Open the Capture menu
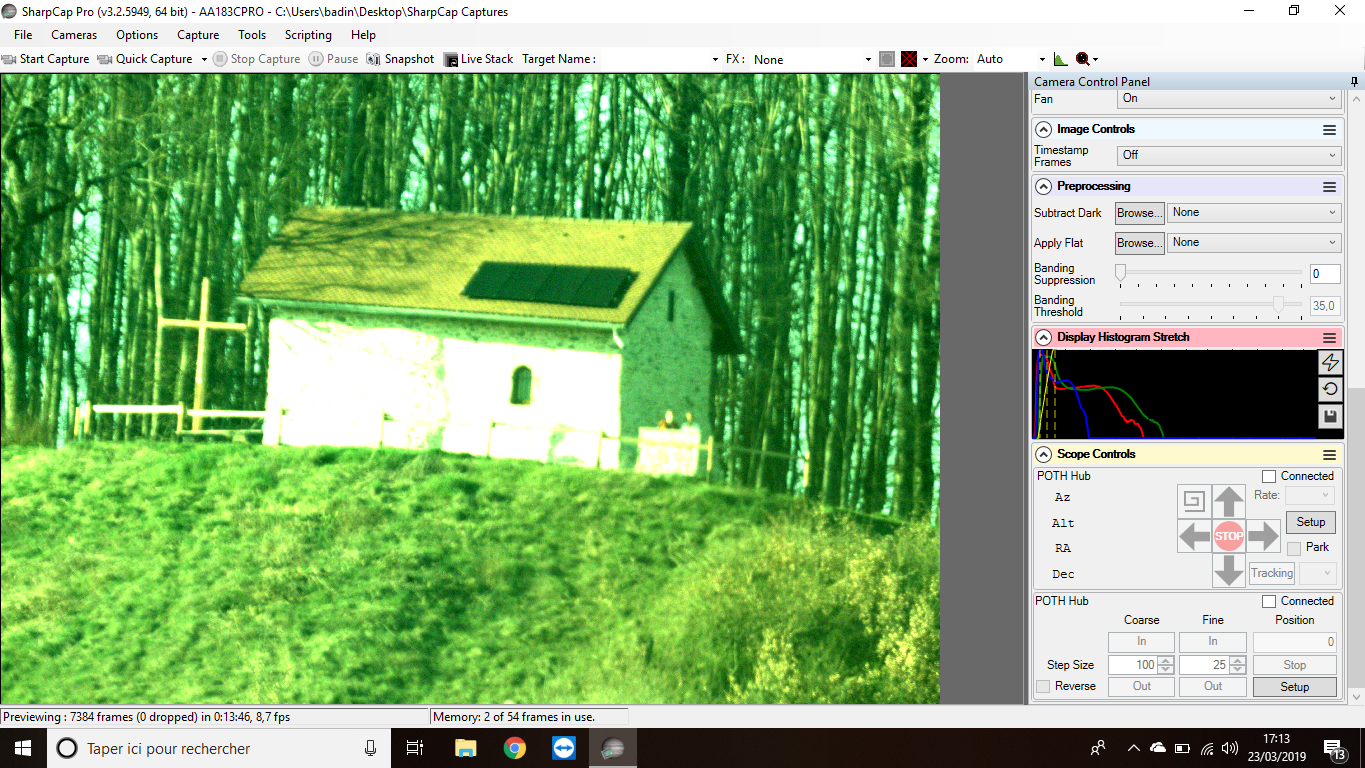 point(198,35)
